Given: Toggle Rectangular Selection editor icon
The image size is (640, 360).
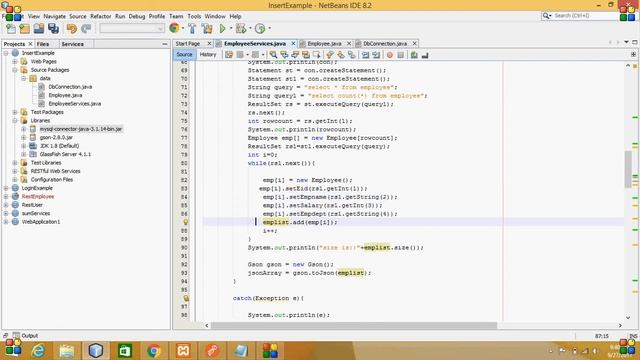Looking at the screenshot, I should click(317, 55).
